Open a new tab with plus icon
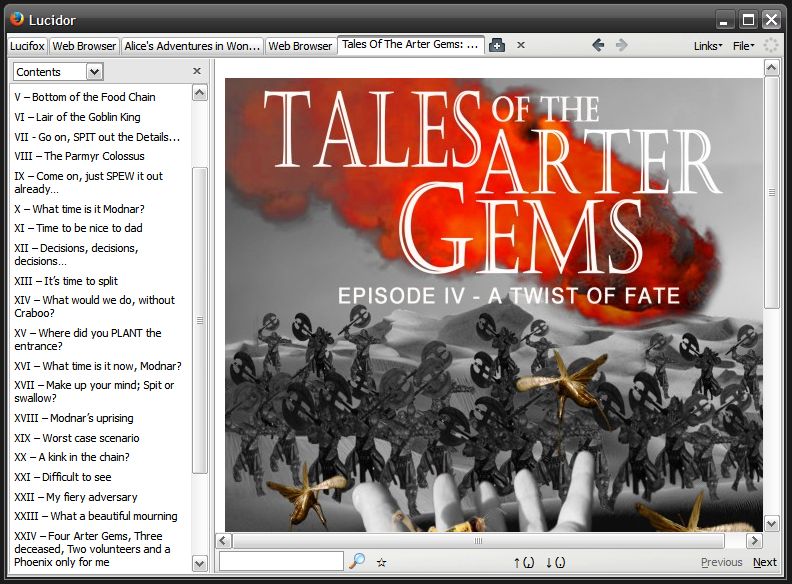This screenshot has width=792, height=584. tap(497, 45)
